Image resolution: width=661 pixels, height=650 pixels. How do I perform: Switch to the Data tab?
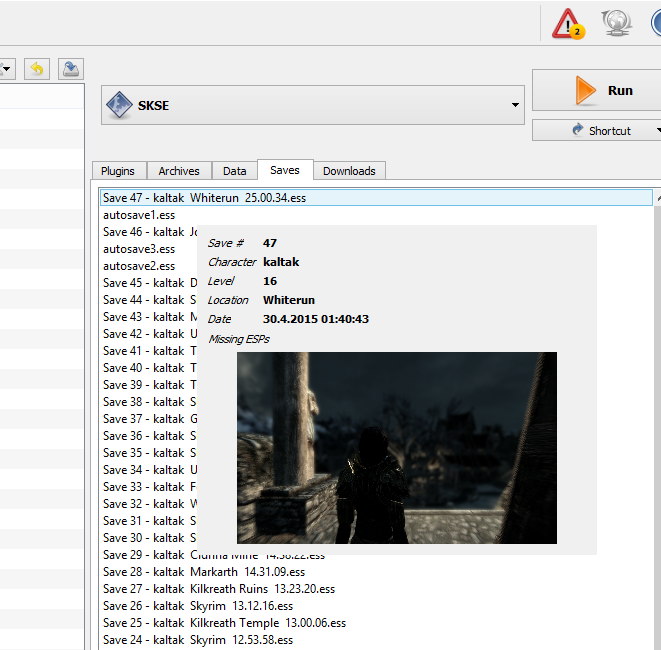pyautogui.click(x=234, y=171)
